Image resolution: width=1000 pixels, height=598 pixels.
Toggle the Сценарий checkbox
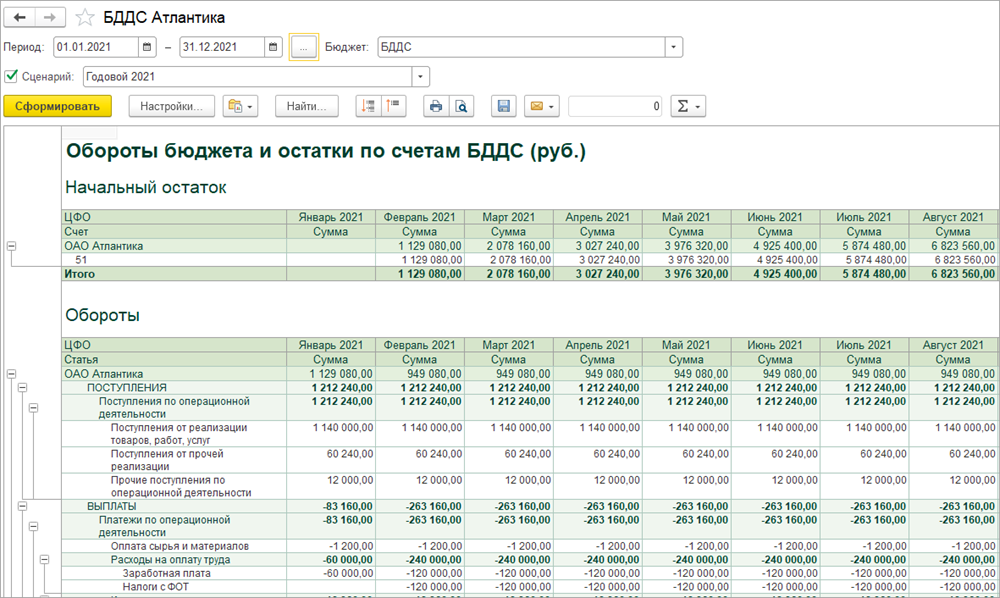click(x=11, y=76)
